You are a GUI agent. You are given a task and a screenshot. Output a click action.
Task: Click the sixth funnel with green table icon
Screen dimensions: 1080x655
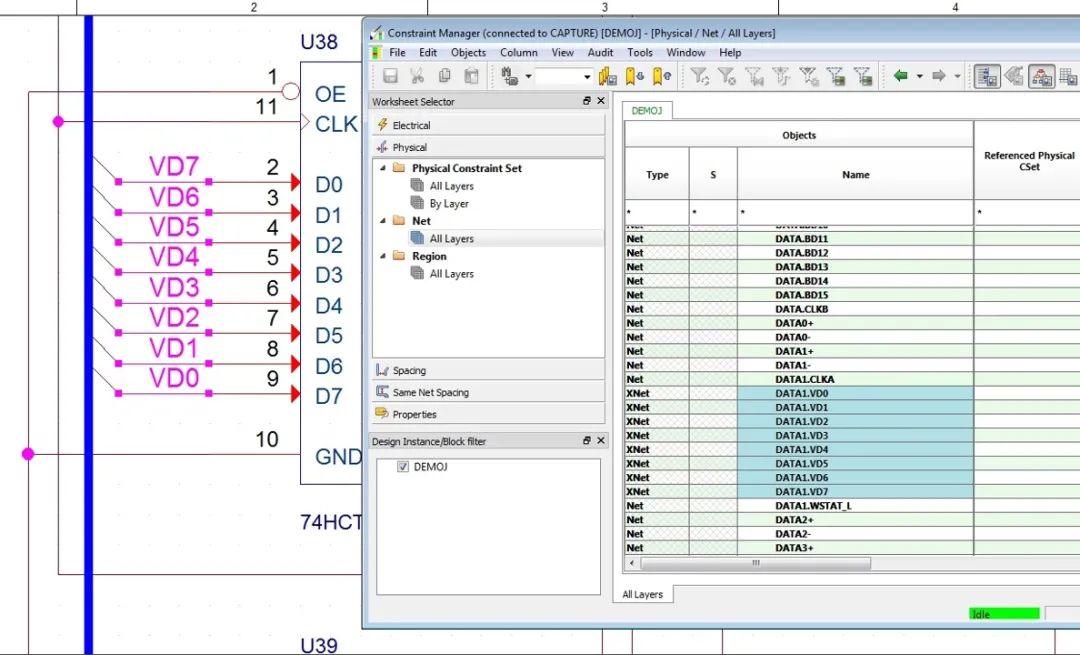click(835, 76)
